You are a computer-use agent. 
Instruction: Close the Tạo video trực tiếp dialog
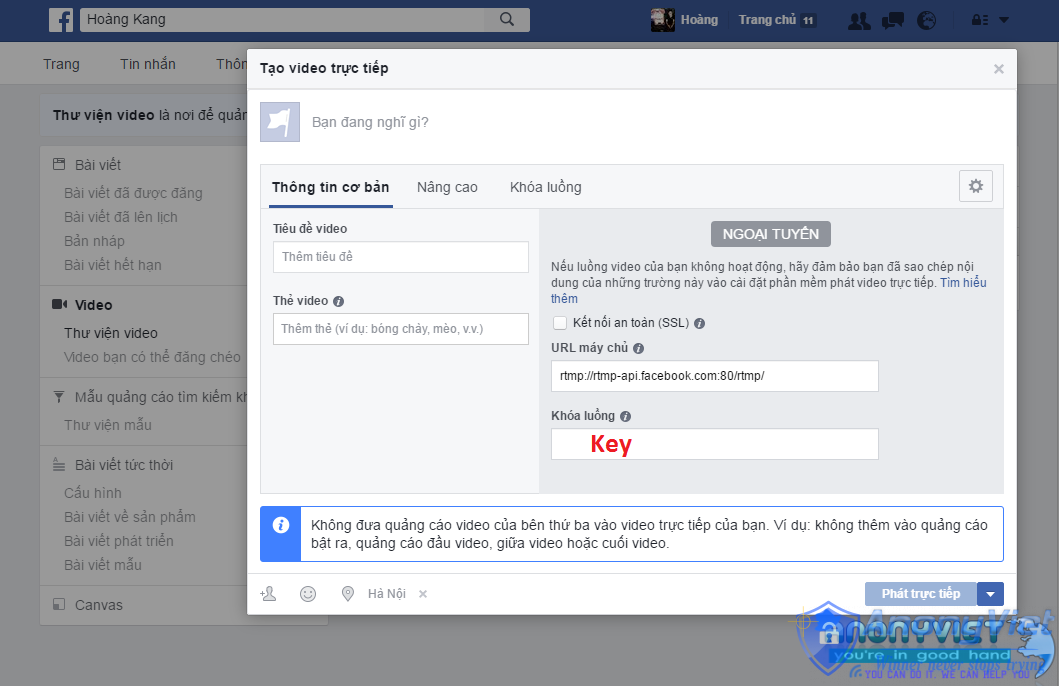(x=998, y=69)
